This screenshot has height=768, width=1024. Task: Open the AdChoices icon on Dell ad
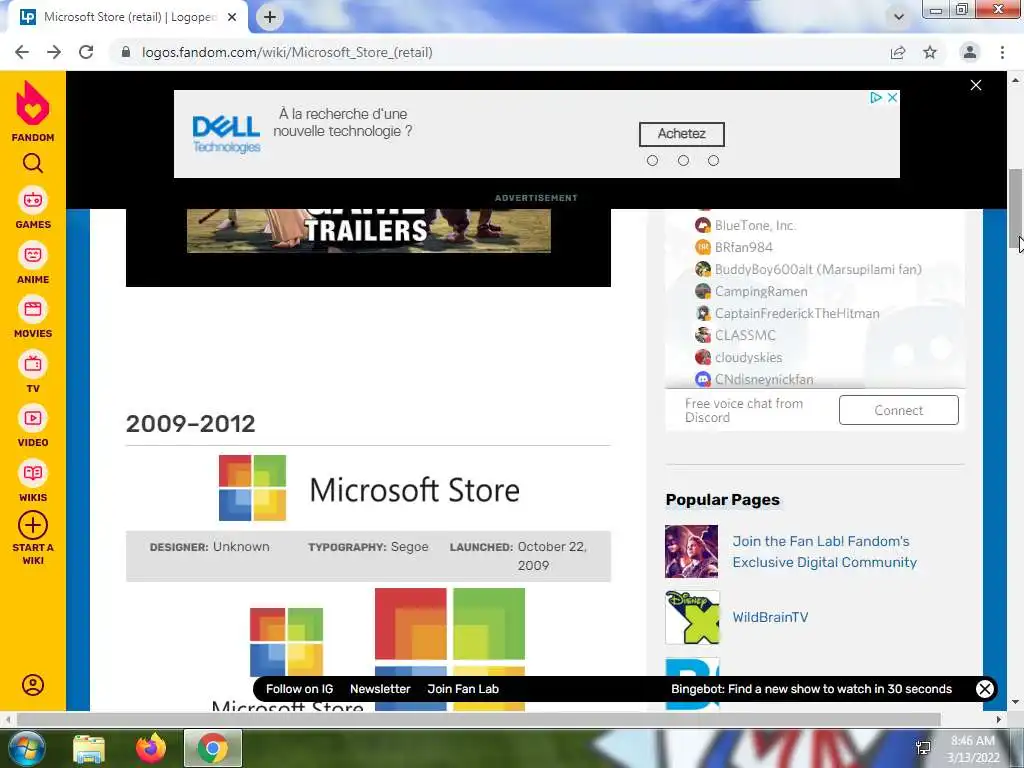[876, 97]
